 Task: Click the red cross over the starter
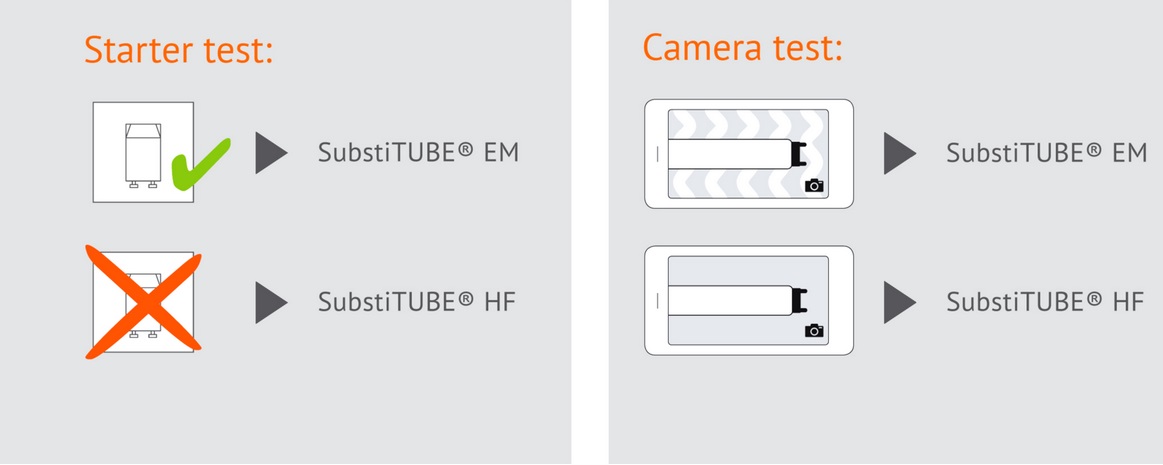[143, 302]
